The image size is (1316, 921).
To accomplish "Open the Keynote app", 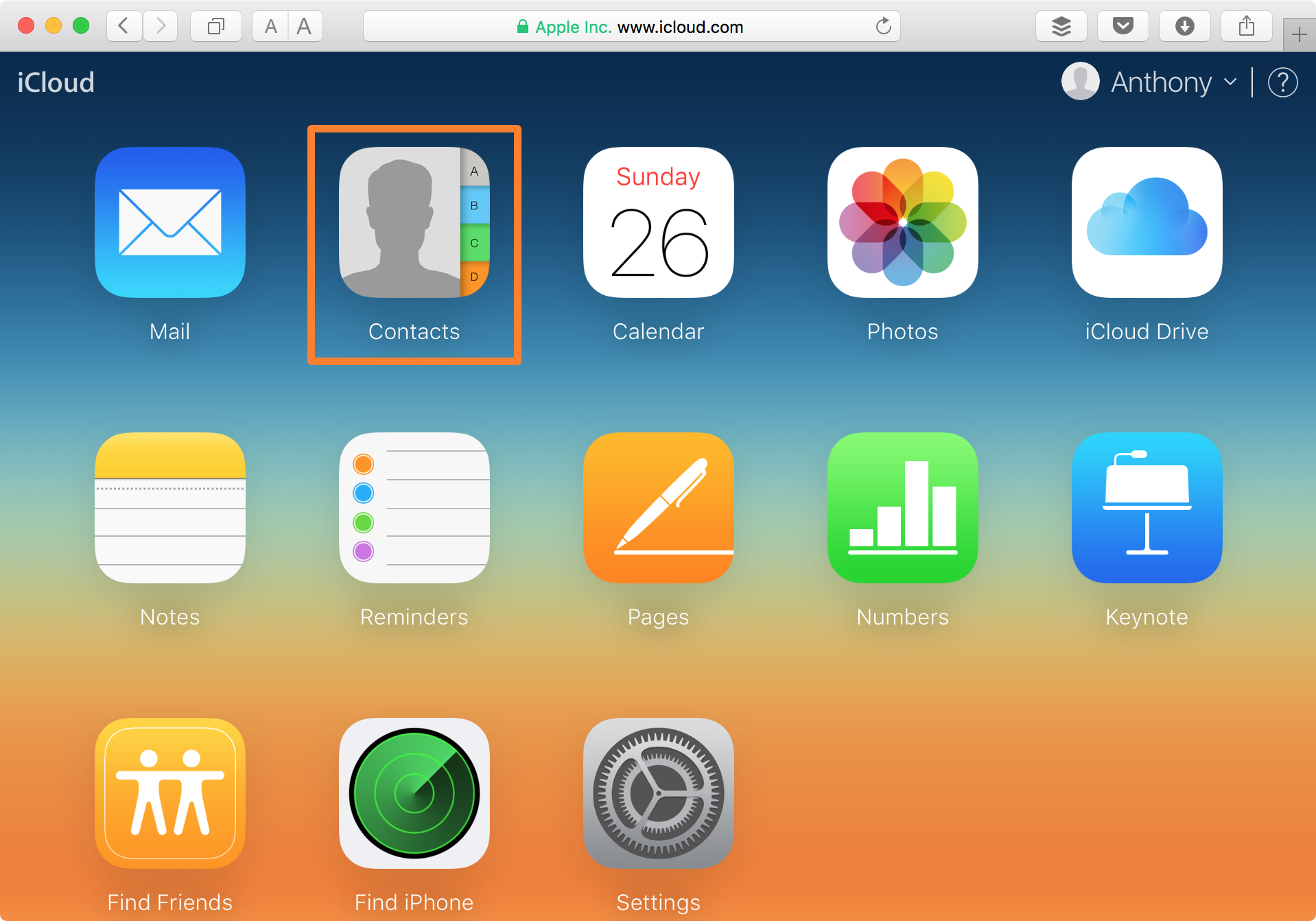I will click(x=1147, y=508).
